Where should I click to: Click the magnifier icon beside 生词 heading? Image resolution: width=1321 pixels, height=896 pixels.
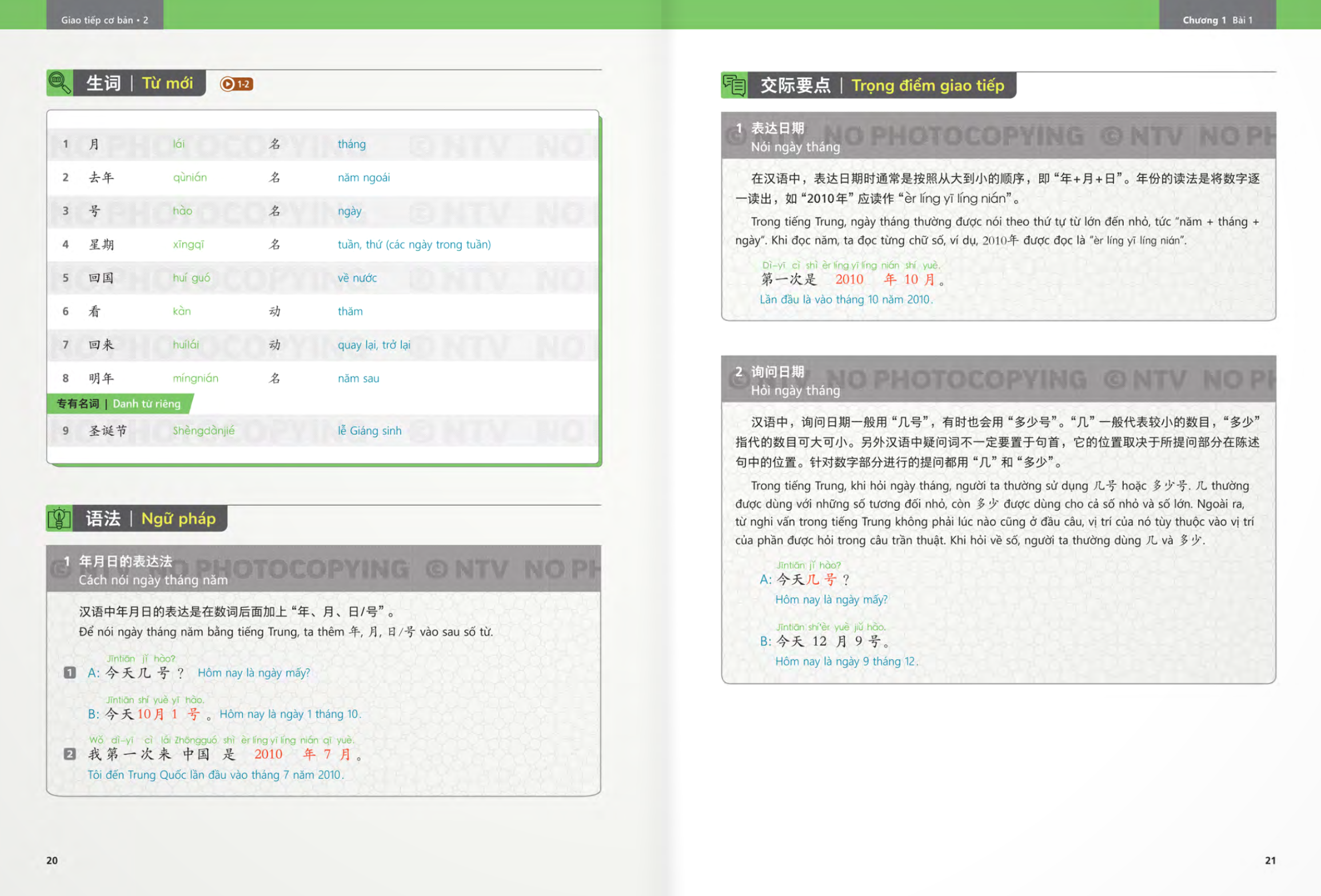coord(59,83)
